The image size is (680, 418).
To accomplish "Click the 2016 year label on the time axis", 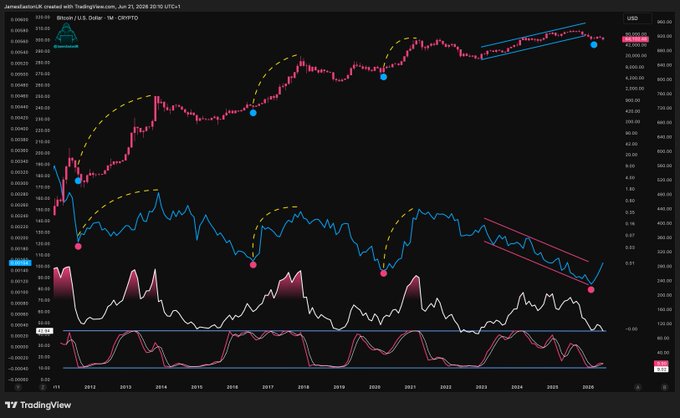I will [x=232, y=387].
